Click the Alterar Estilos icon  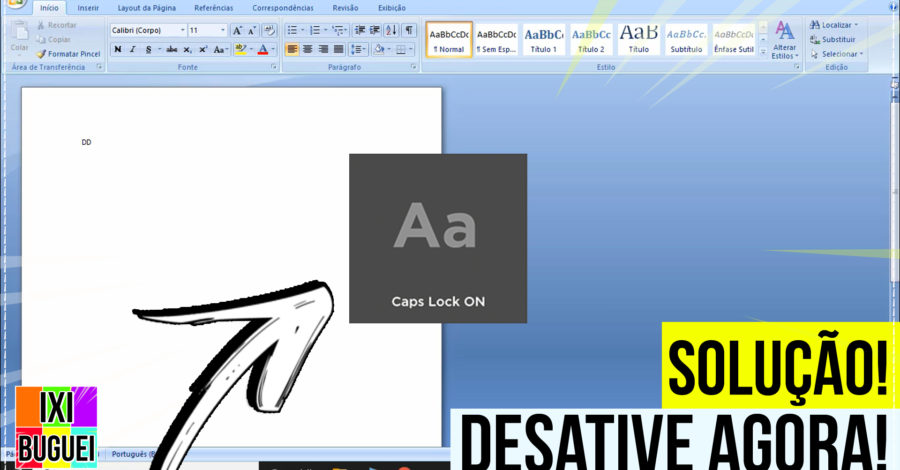click(x=784, y=38)
